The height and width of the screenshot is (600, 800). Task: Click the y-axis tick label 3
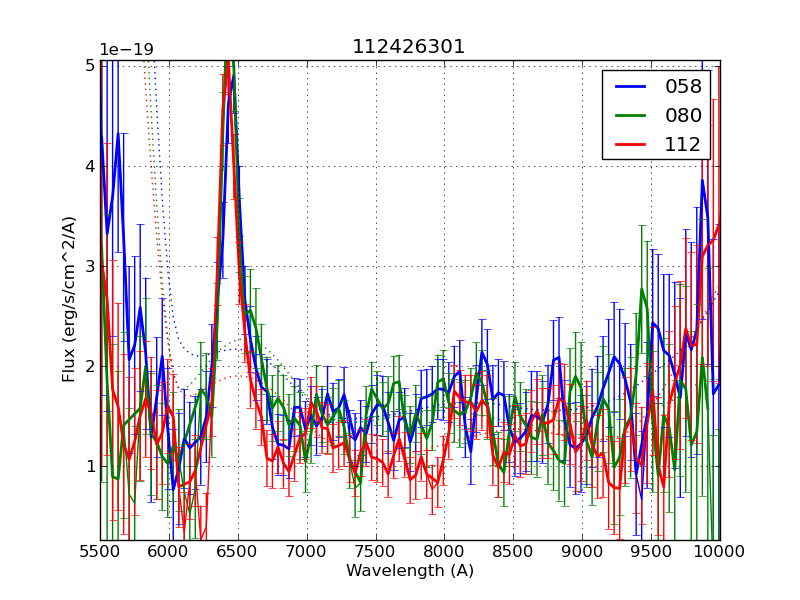click(x=90, y=266)
